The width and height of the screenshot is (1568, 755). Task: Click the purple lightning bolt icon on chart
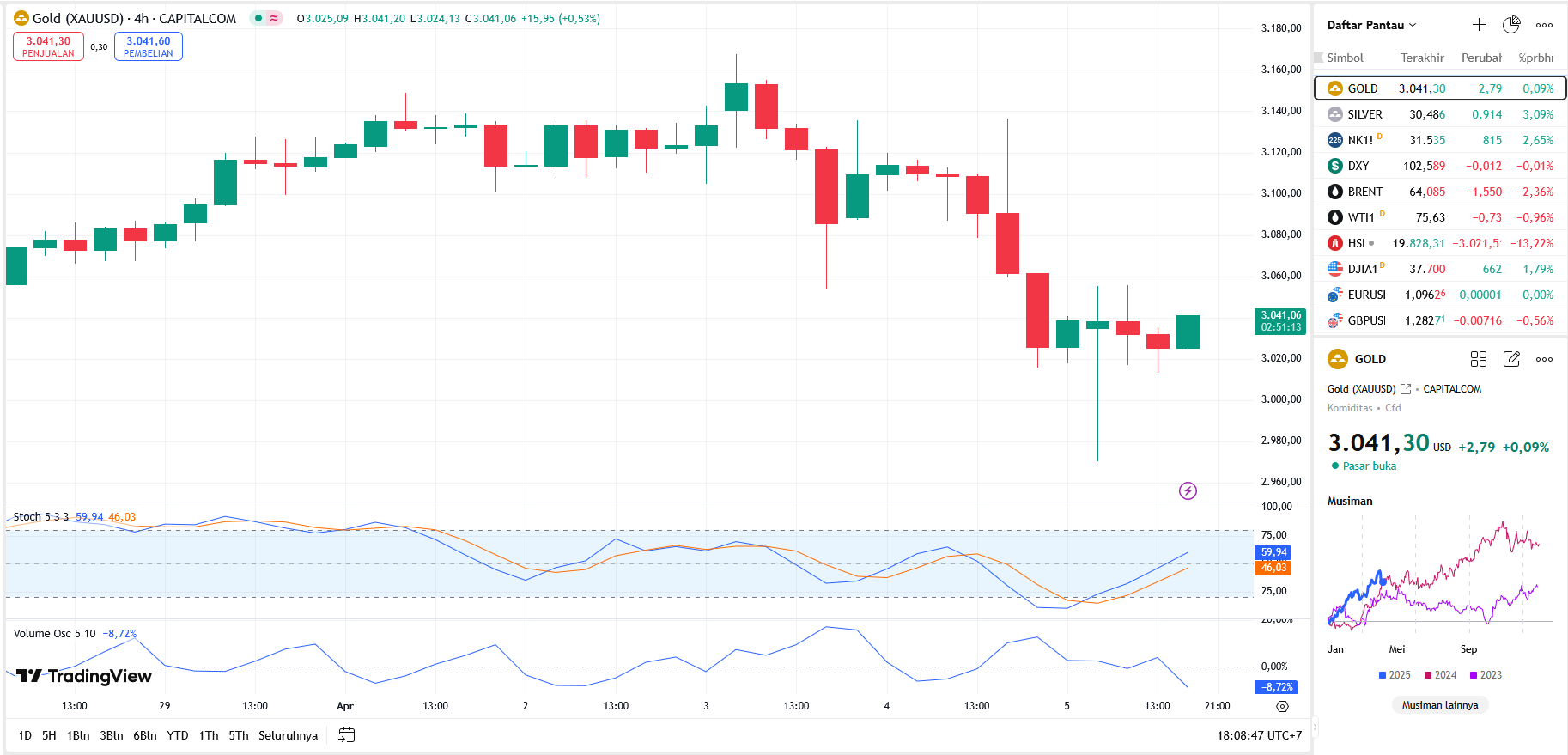pyautogui.click(x=1188, y=490)
